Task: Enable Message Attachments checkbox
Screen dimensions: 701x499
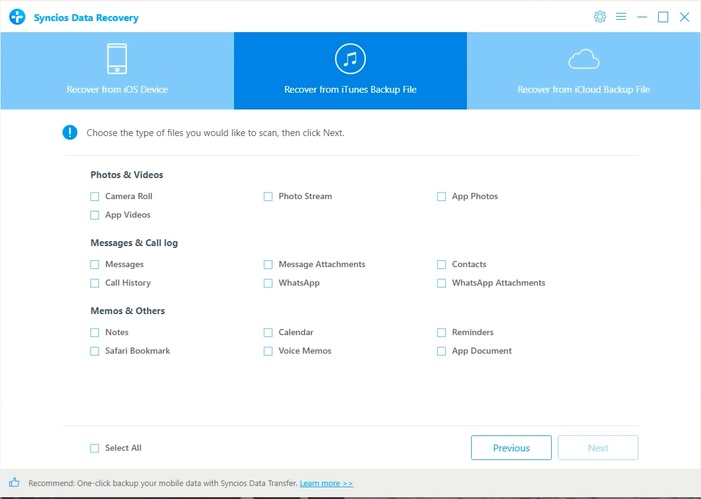Action: click(x=268, y=264)
